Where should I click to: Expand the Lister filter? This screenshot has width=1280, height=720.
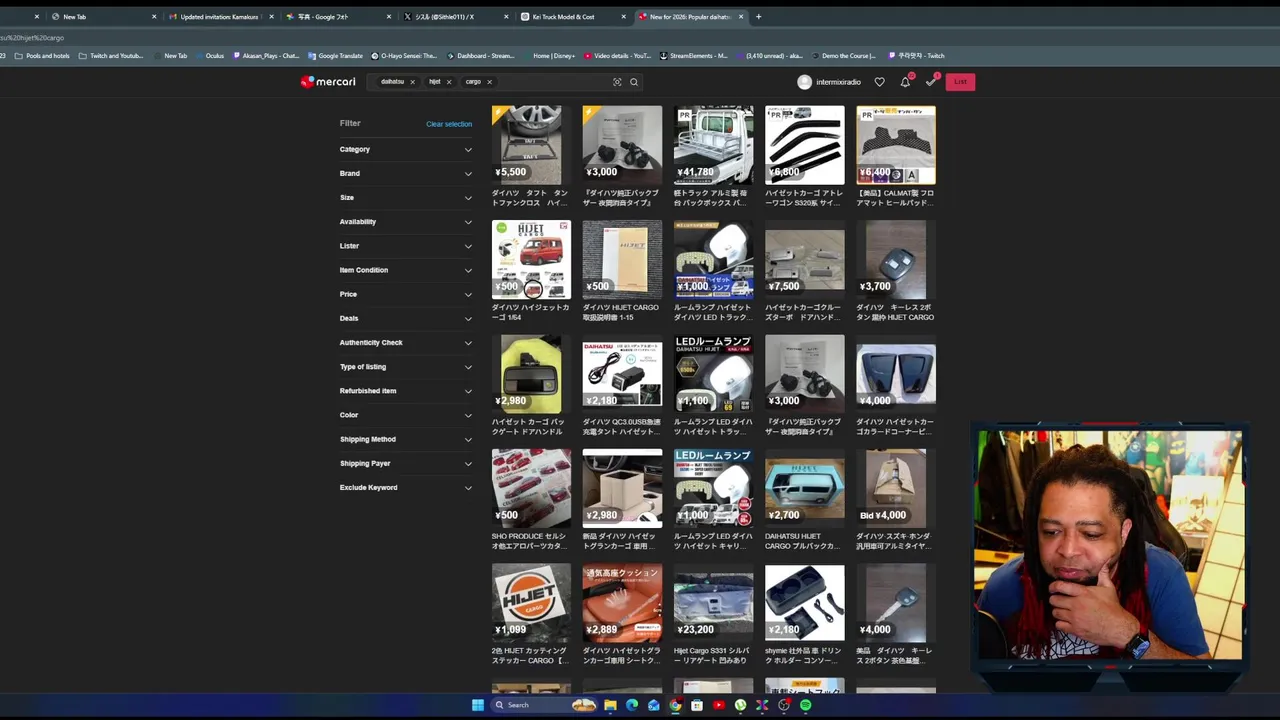pyautogui.click(x=405, y=246)
